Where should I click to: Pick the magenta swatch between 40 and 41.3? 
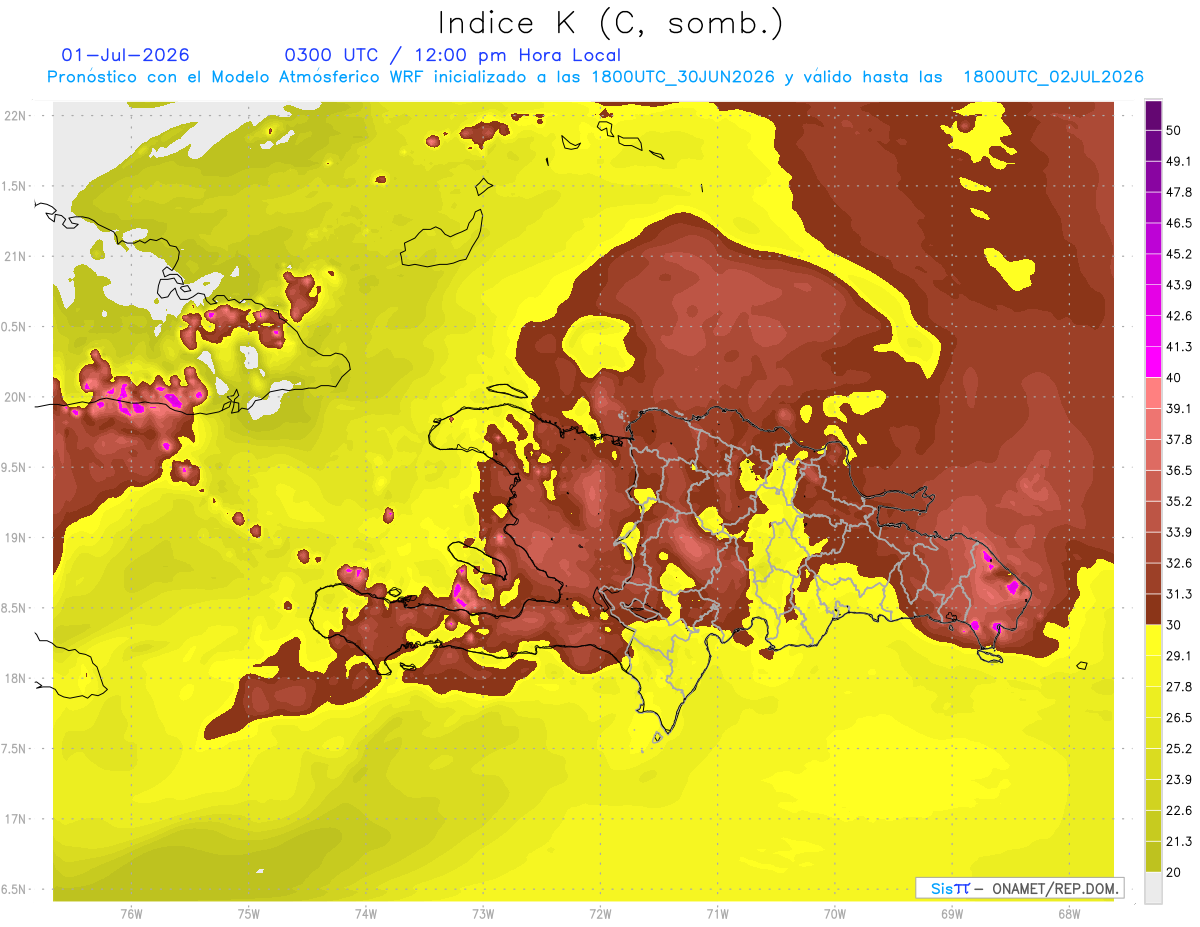click(x=1153, y=362)
